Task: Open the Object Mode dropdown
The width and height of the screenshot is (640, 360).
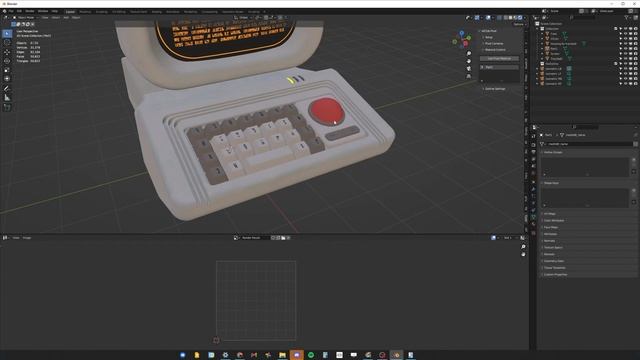Action: (x=25, y=18)
